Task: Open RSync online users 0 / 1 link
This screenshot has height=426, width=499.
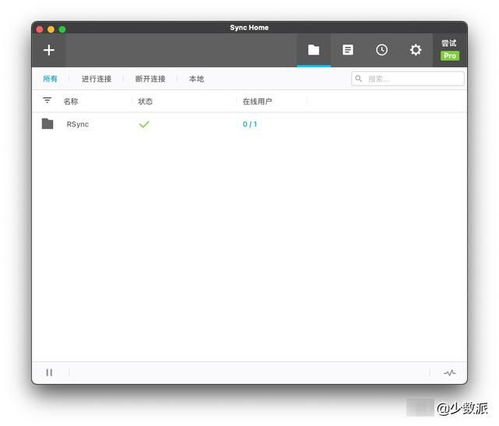Action: pos(250,124)
